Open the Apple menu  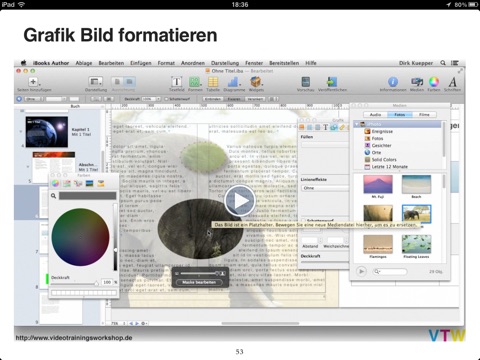(23, 63)
